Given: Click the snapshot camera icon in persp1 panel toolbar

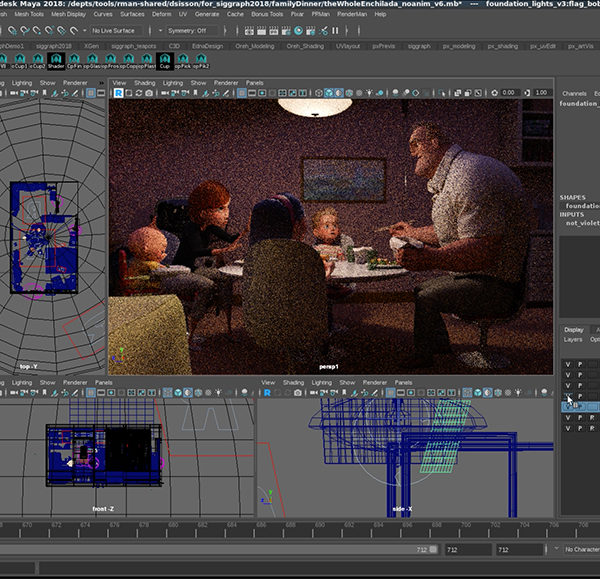Looking at the screenshot, I should (148, 93).
